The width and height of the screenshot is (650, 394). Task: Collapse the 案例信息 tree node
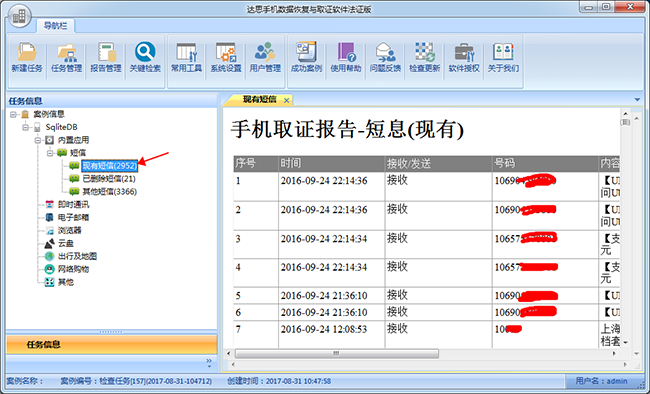pyautogui.click(x=13, y=114)
